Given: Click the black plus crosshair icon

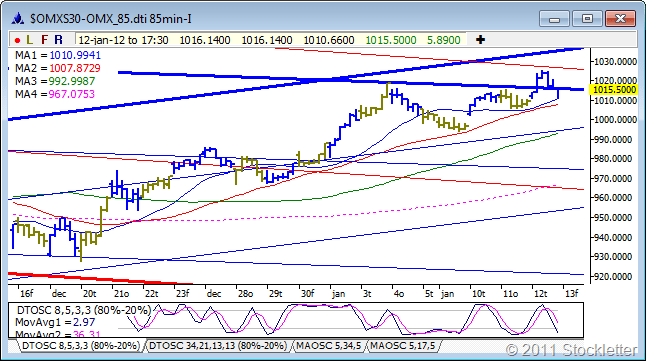Looking at the screenshot, I should point(480,40).
